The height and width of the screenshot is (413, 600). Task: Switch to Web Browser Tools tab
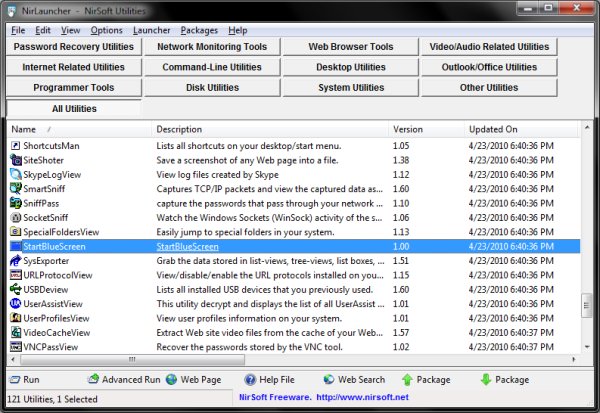click(351, 47)
